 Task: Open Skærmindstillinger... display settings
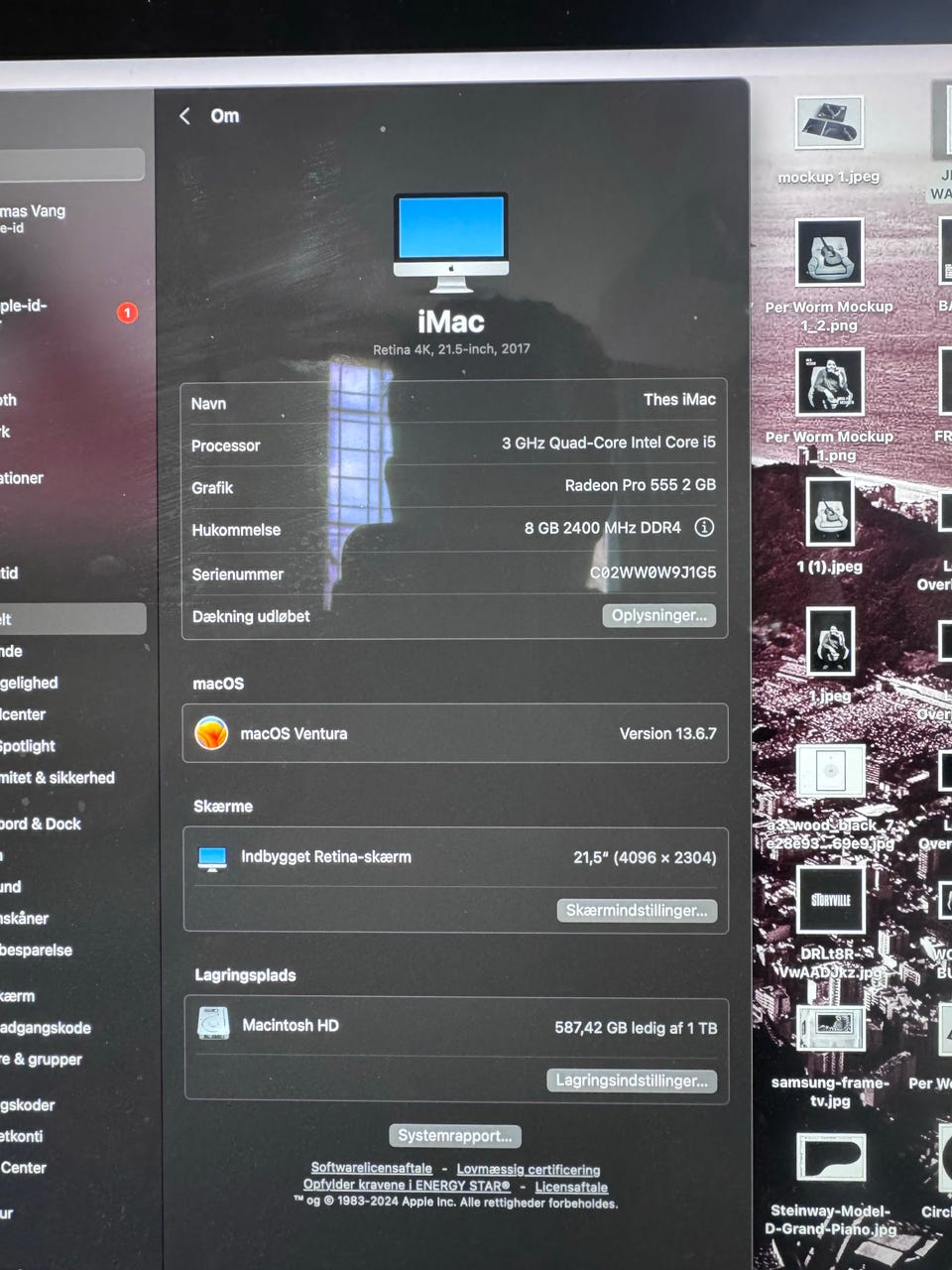tap(637, 910)
